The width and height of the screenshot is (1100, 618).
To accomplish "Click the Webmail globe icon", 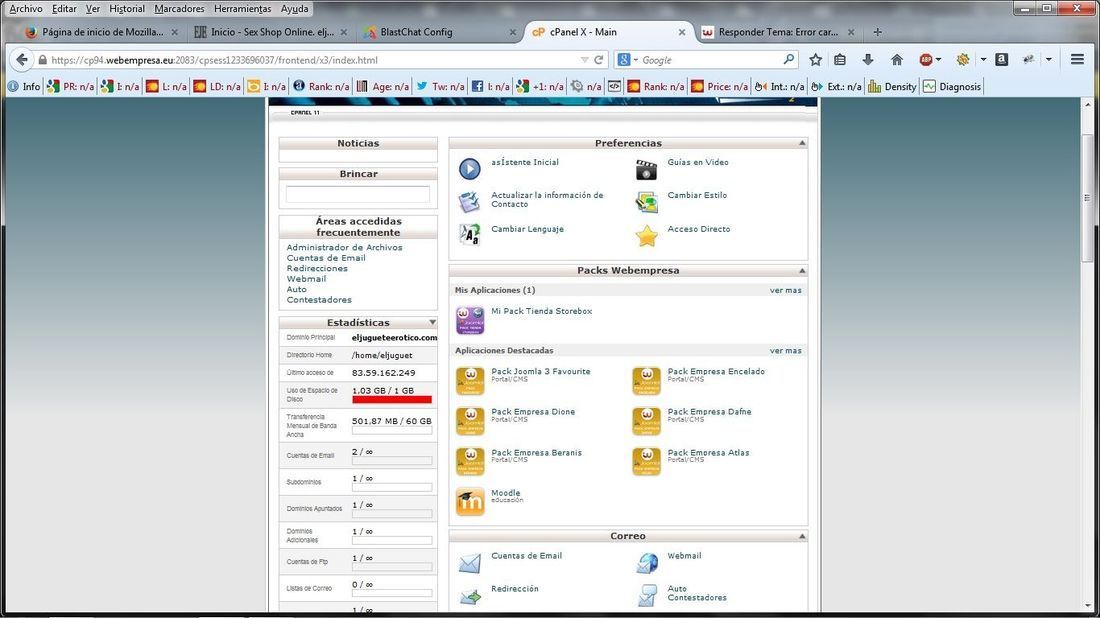I will pyautogui.click(x=647, y=563).
